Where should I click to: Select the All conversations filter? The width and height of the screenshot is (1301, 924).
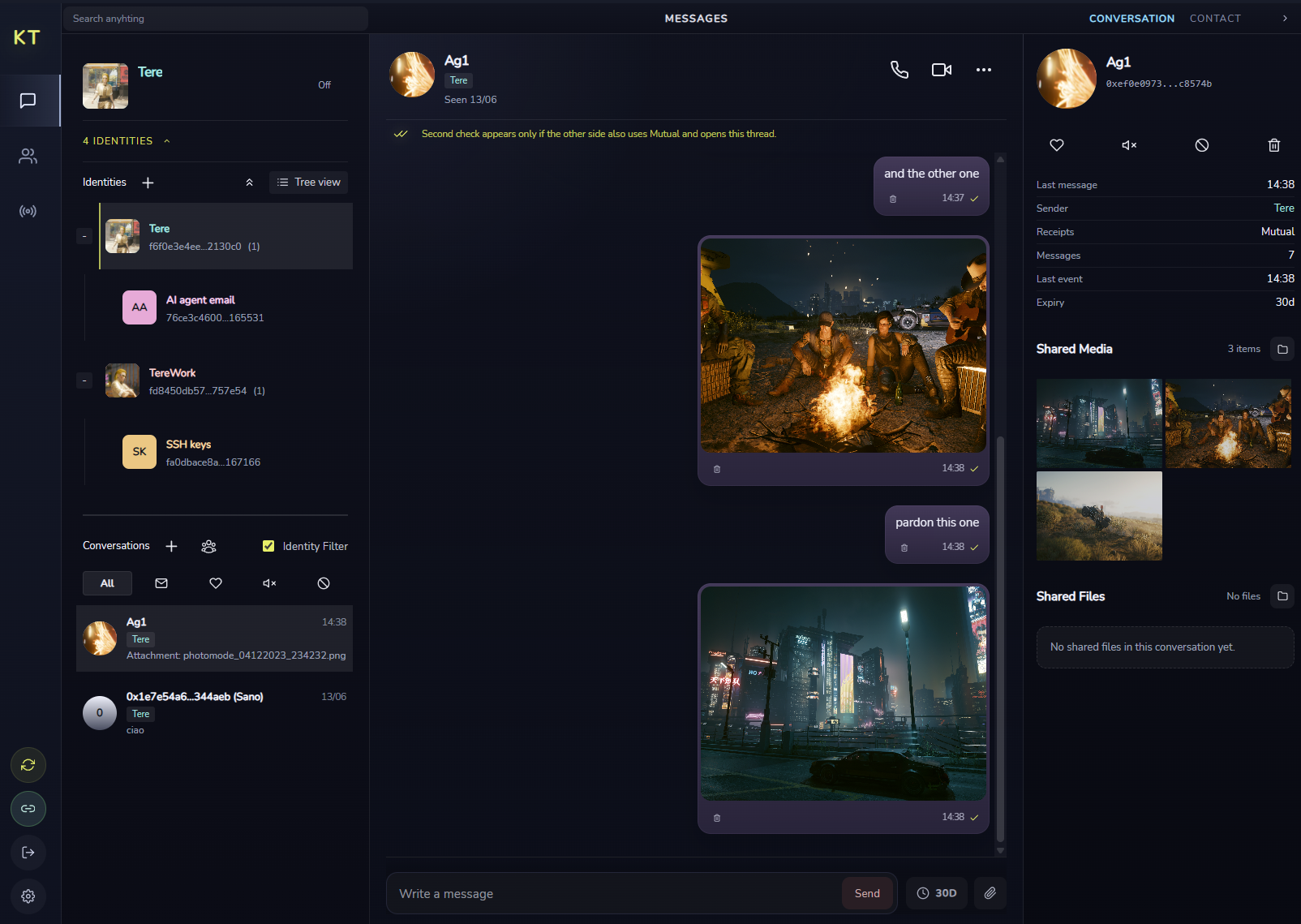click(107, 583)
